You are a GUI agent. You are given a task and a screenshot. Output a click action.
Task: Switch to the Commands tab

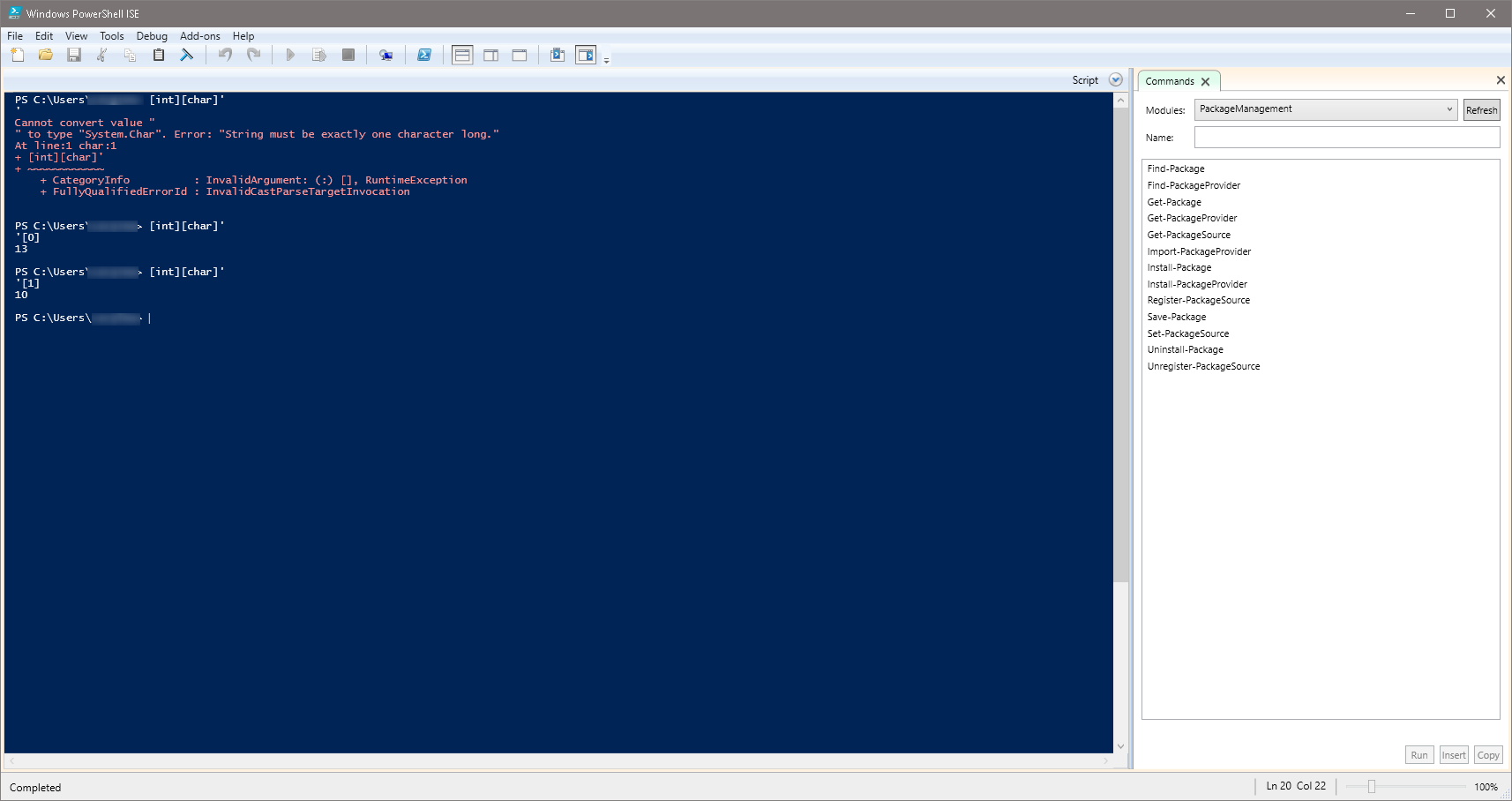(1171, 80)
